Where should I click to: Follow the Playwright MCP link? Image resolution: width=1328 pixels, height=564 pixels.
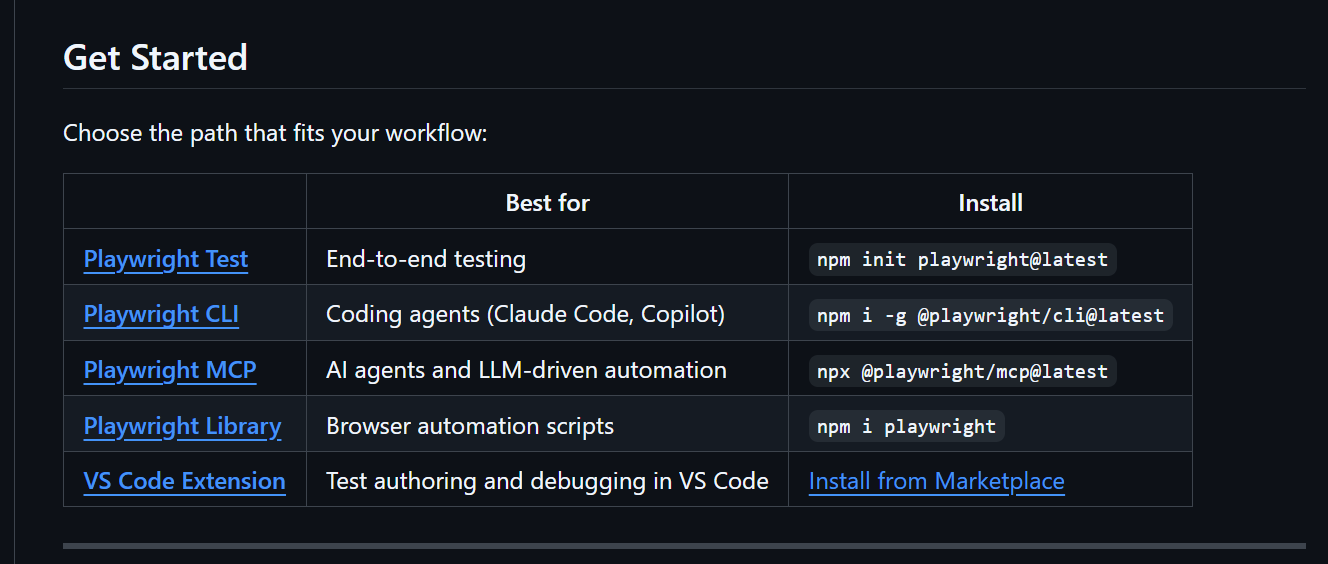(170, 370)
